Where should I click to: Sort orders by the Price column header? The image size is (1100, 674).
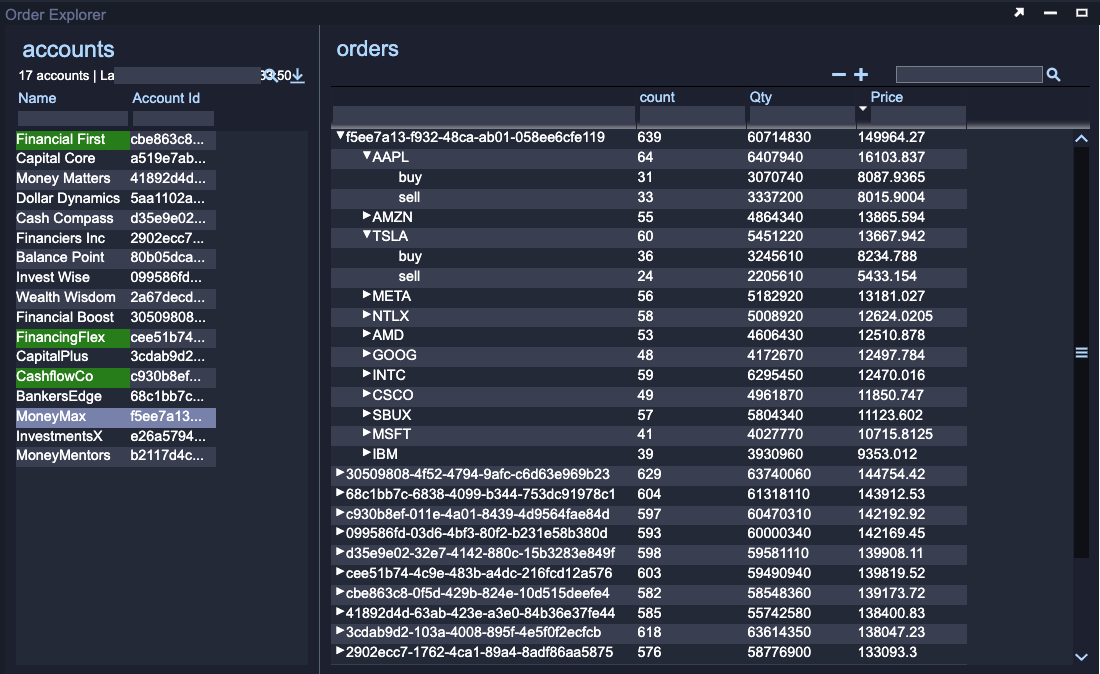pos(886,97)
